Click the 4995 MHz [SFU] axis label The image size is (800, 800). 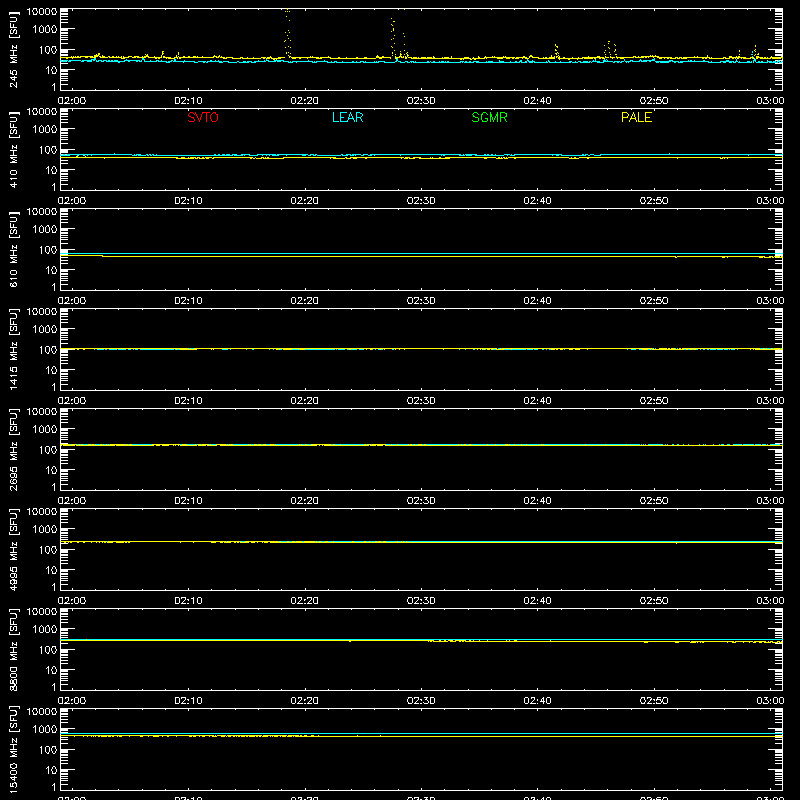point(13,549)
